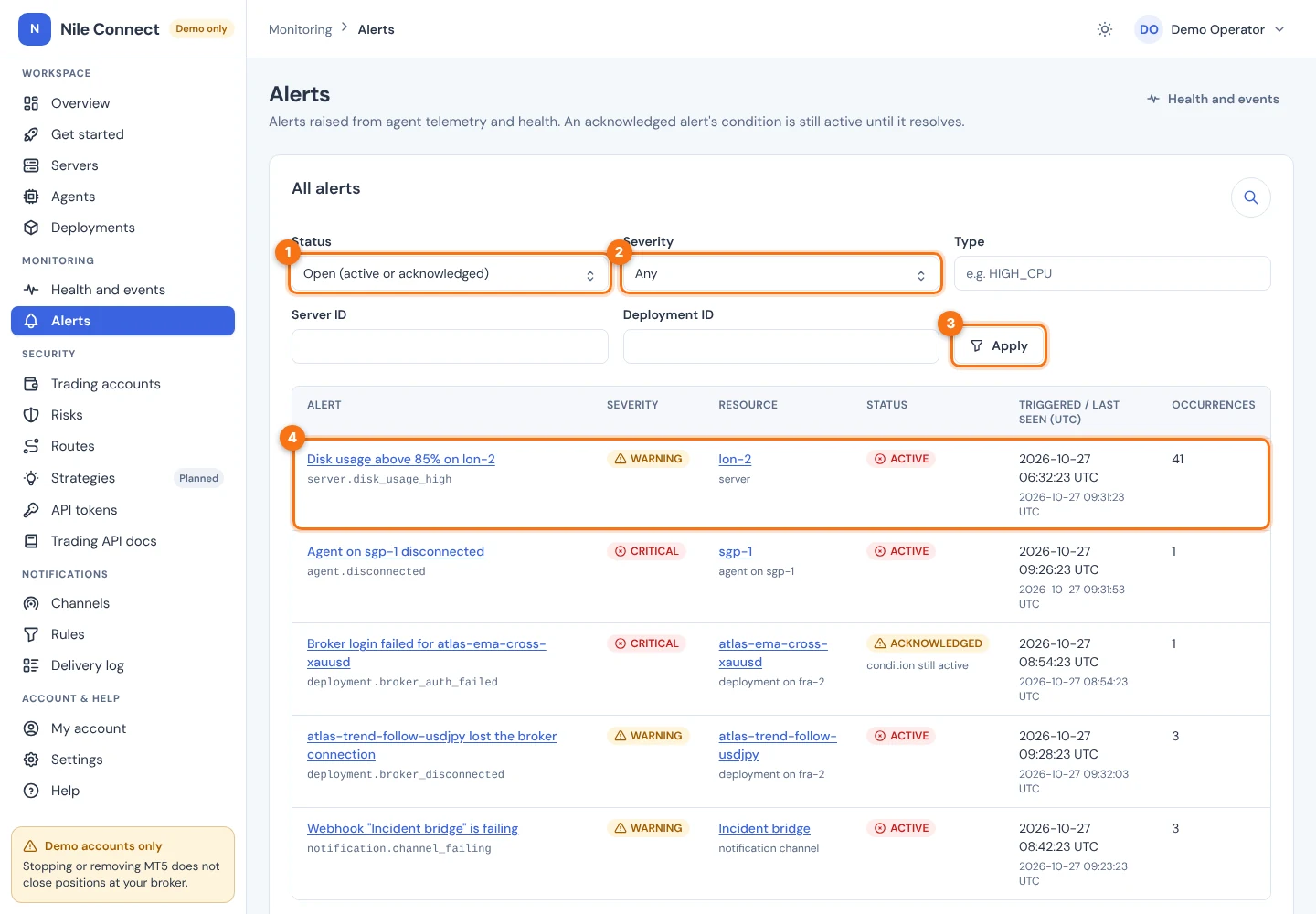Open Trading API docs menu item
The width and height of the screenshot is (1316, 914).
[122, 541]
